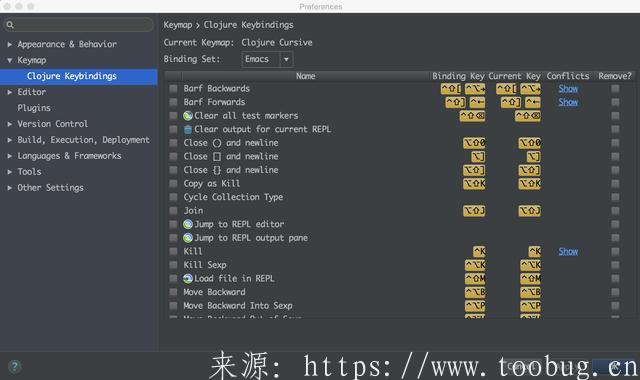Expand the Other Settings section
This screenshot has height=380, width=640.
point(9,188)
